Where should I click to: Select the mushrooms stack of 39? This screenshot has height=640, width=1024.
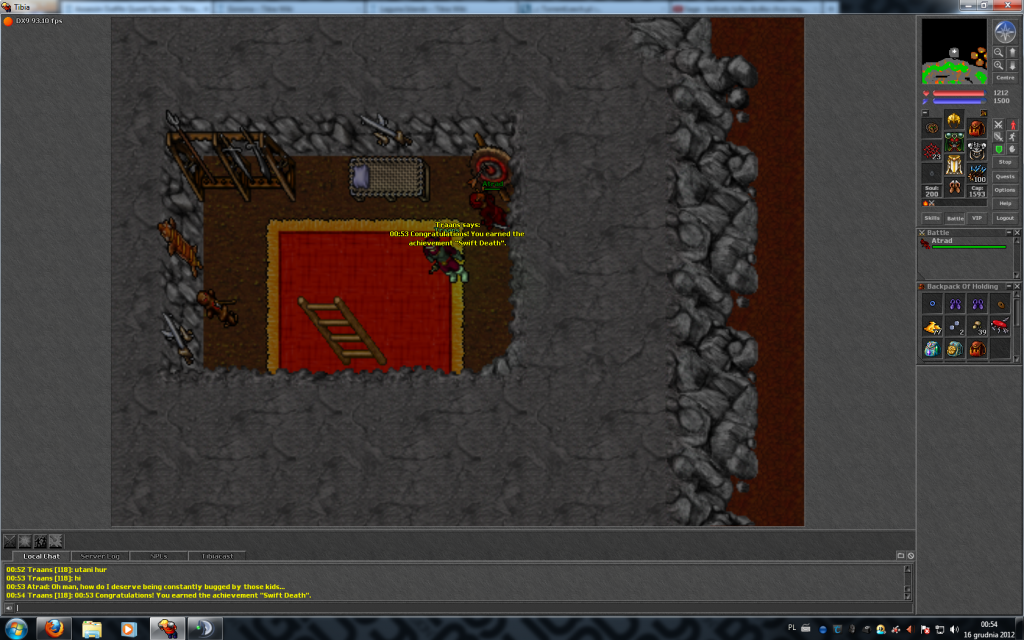[977, 326]
